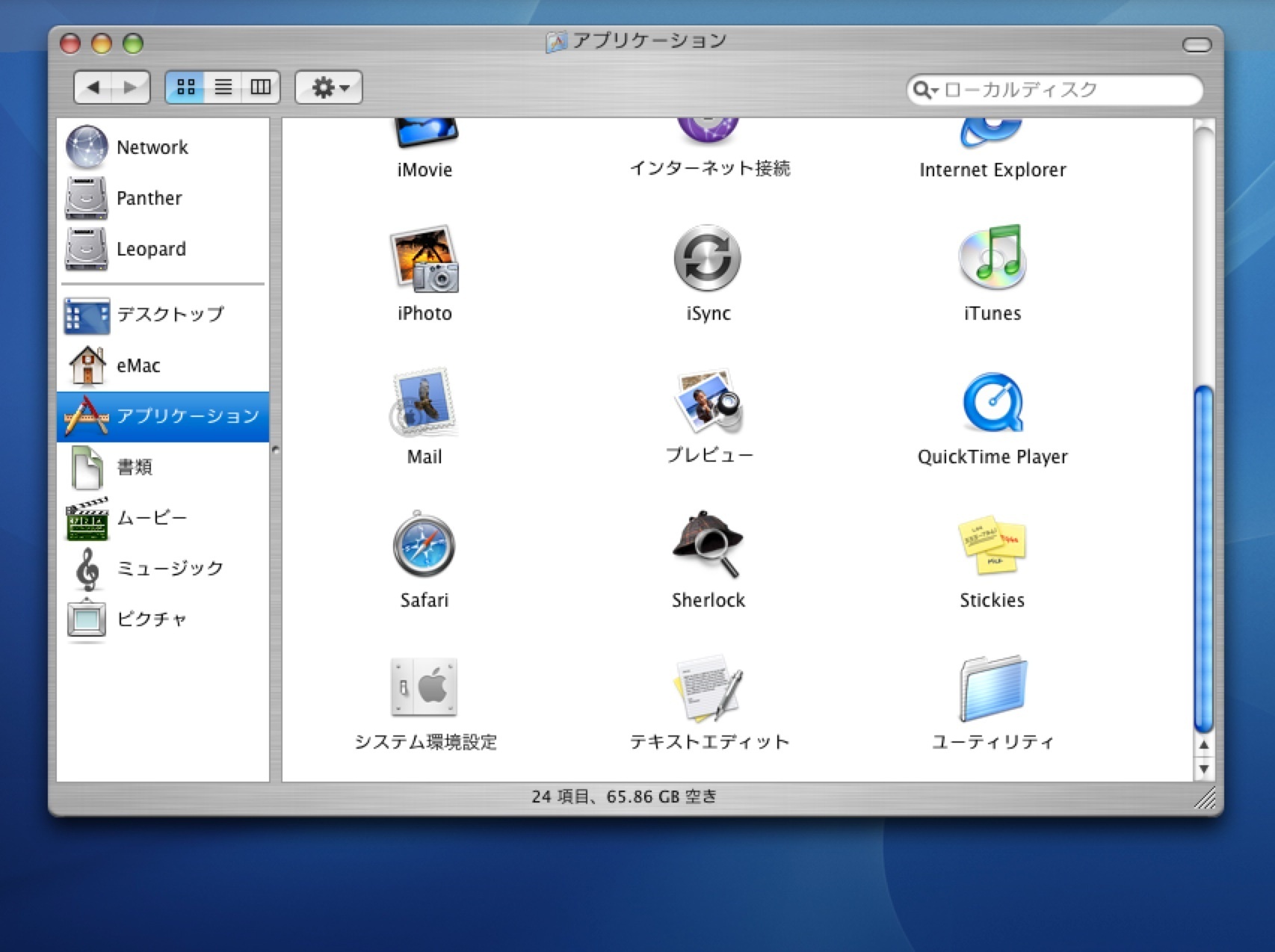This screenshot has width=1275, height=952.
Task: Open the Leopard disk in sidebar
Action: point(163,249)
